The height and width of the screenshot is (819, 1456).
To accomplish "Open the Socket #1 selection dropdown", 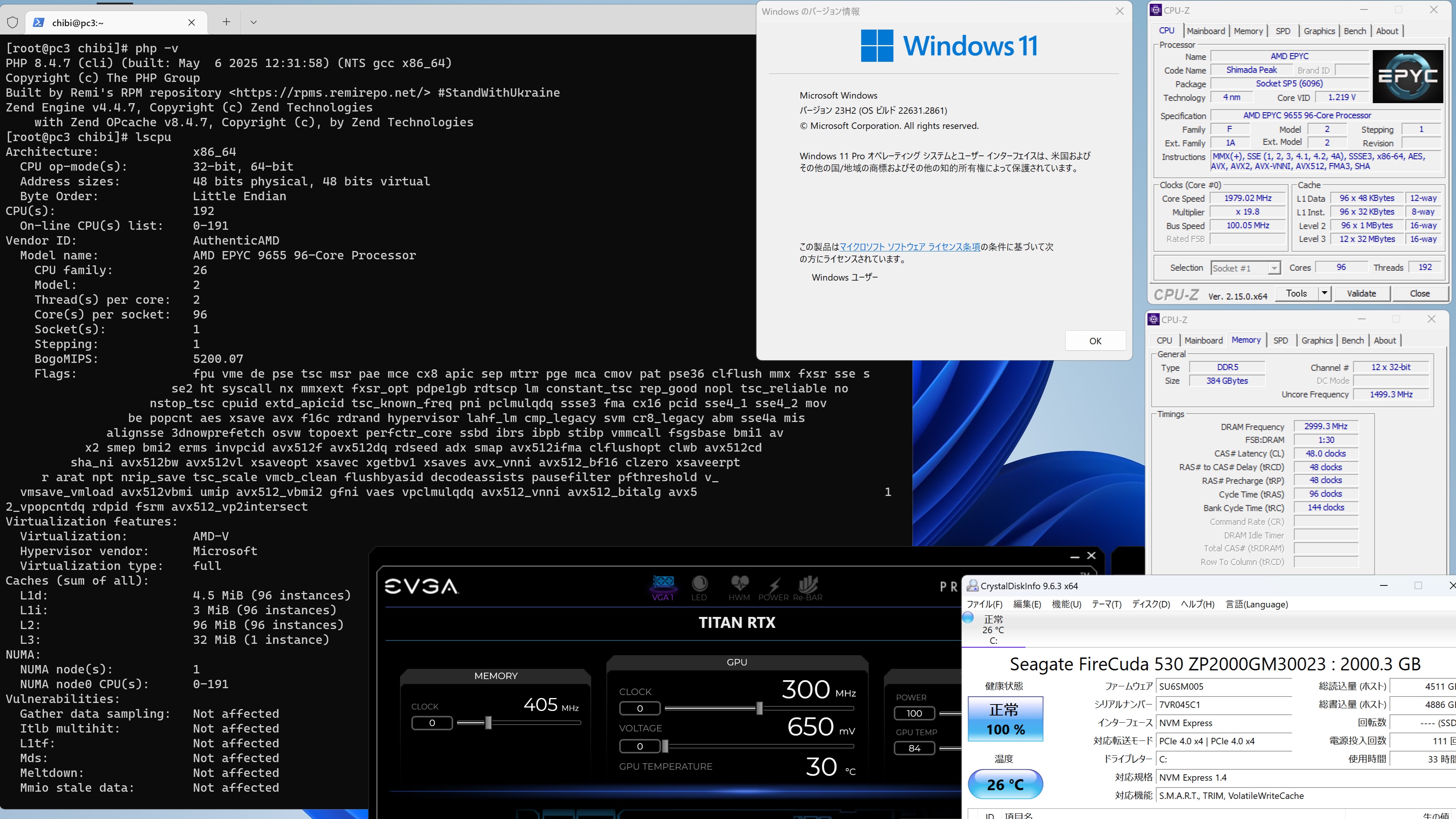I will point(1246,268).
